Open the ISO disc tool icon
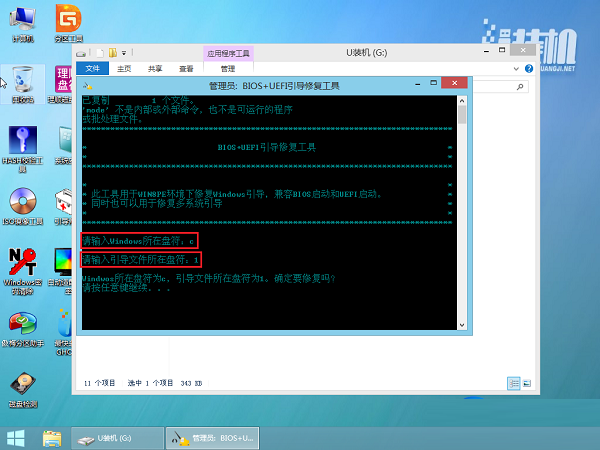 (x=23, y=205)
